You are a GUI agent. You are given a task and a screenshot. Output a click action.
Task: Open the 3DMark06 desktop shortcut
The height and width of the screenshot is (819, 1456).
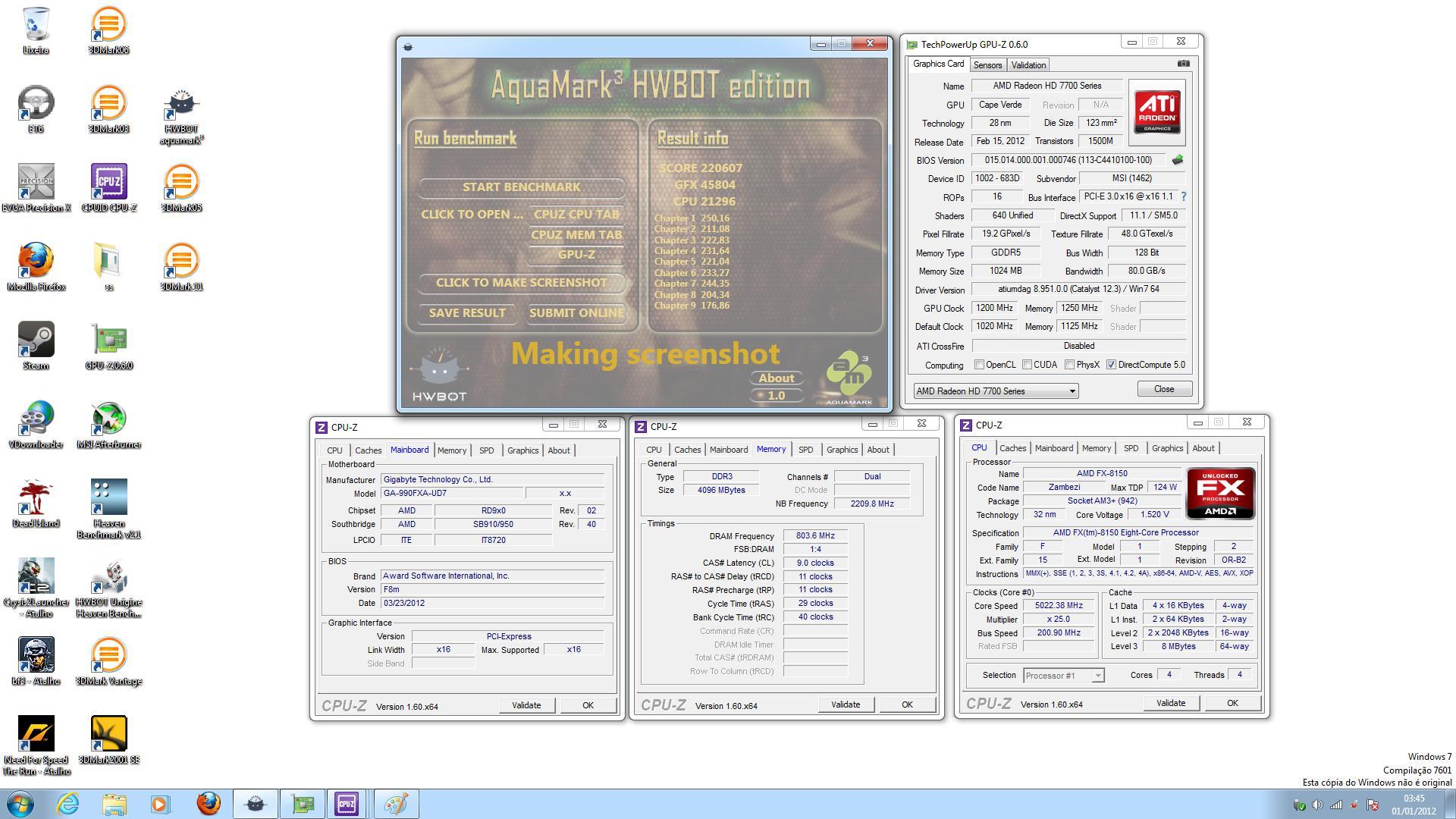108,31
